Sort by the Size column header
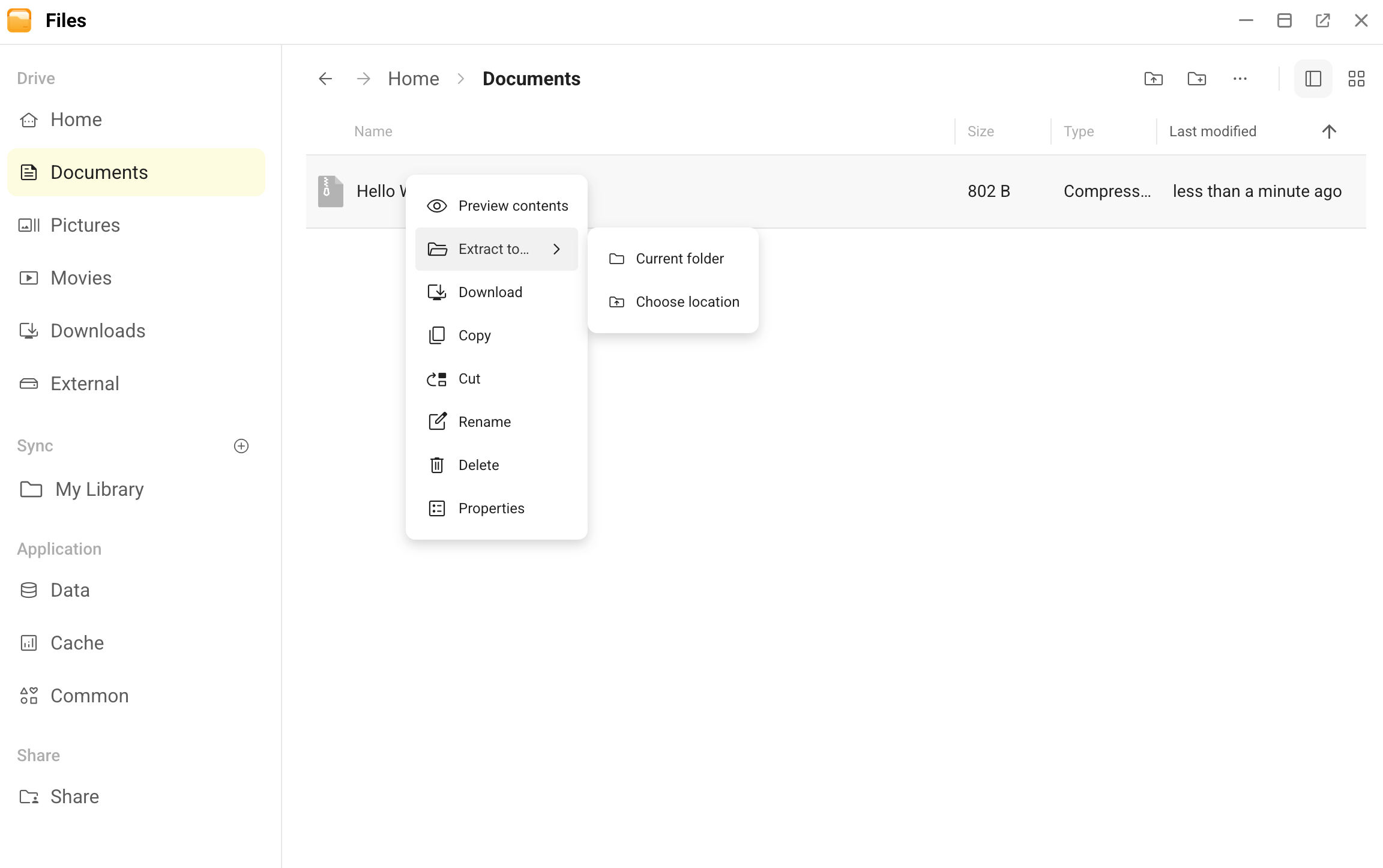Image resolution: width=1383 pixels, height=868 pixels. (x=981, y=131)
